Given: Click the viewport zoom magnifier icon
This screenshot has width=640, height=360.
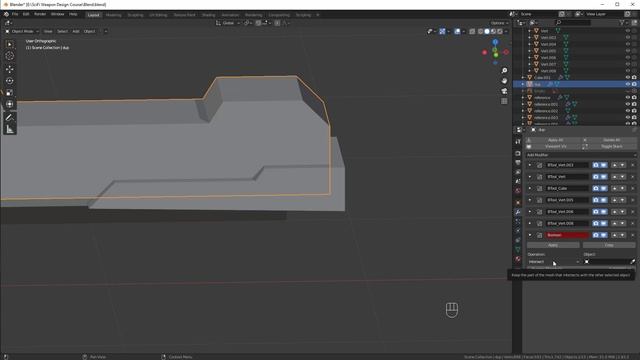Looking at the screenshot, I should click(504, 71).
